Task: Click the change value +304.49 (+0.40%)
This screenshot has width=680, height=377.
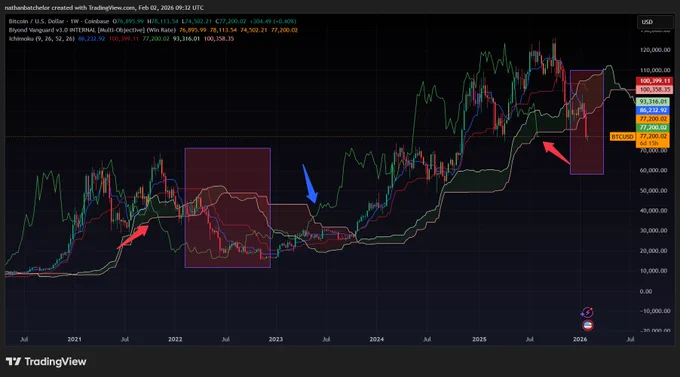Action: [273, 21]
